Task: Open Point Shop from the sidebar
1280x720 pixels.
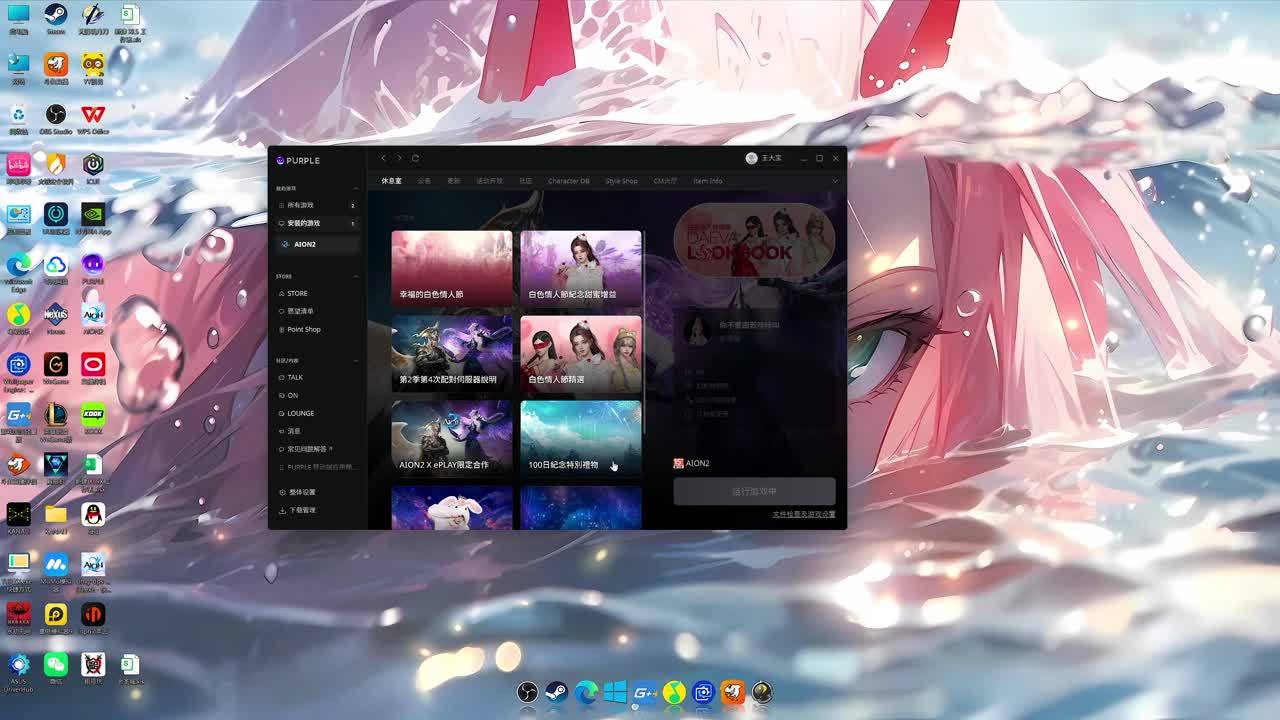Action: point(303,330)
